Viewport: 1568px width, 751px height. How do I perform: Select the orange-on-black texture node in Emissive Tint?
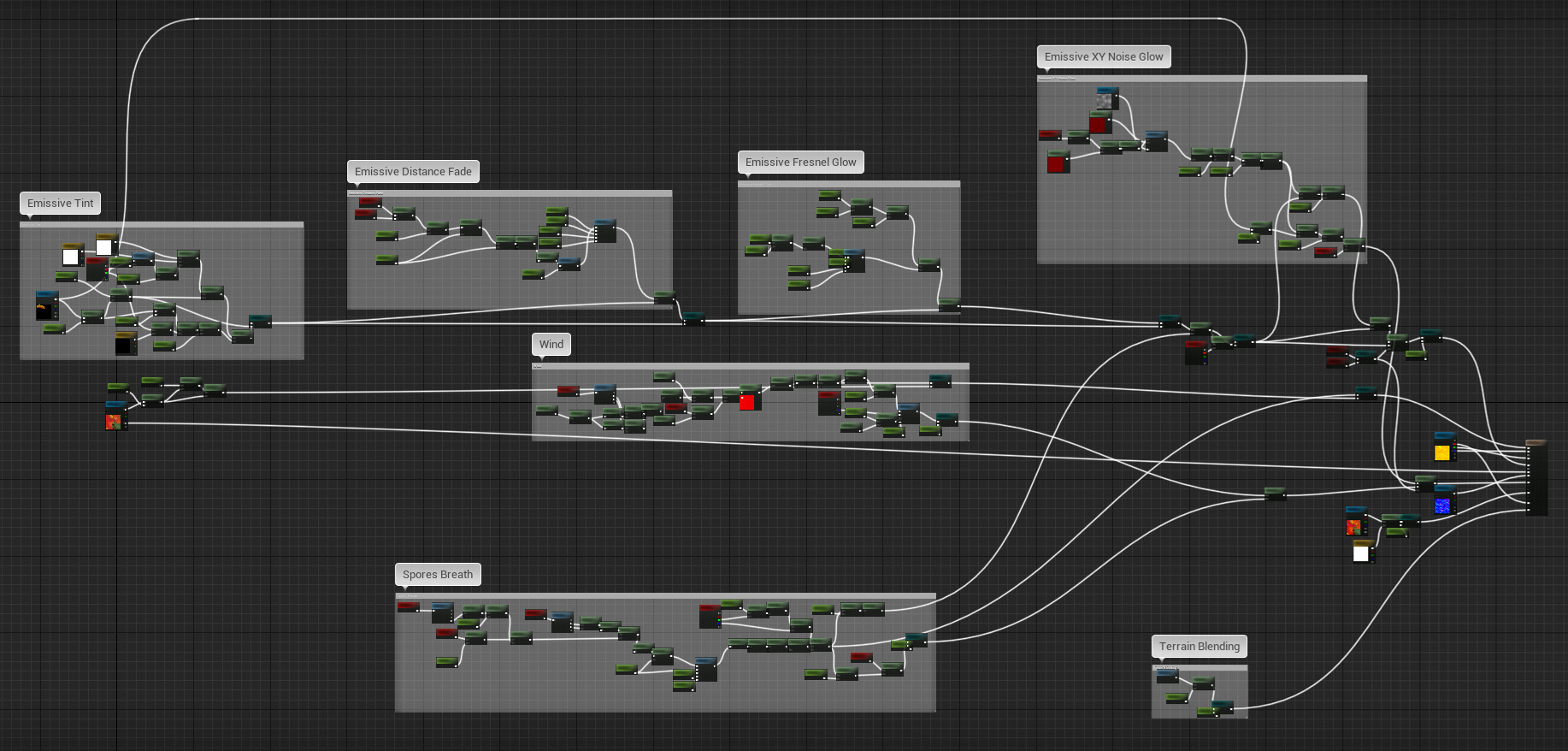coord(45,308)
